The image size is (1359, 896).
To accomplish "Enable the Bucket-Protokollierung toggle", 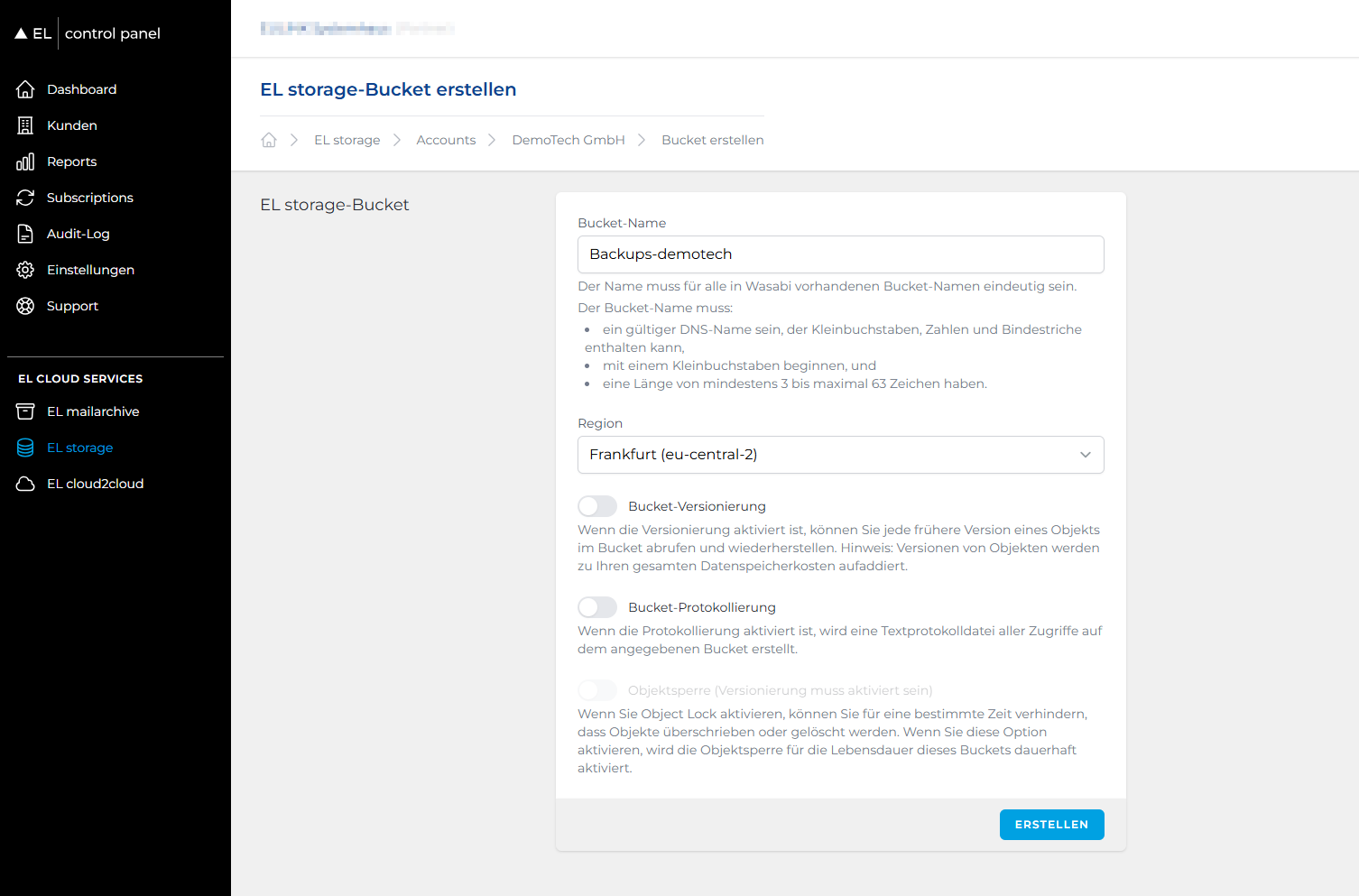I will 597,607.
